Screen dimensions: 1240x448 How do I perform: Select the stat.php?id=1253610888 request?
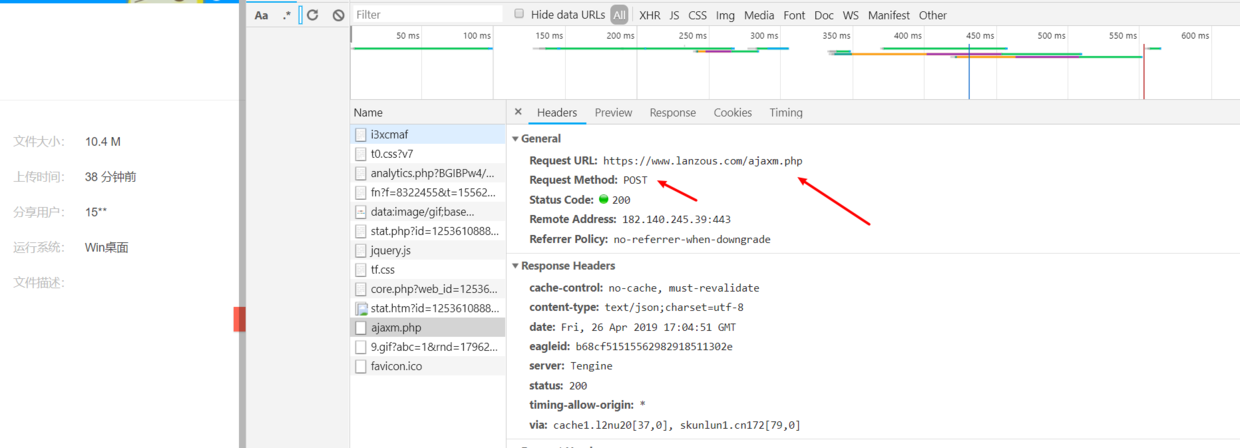[428, 231]
